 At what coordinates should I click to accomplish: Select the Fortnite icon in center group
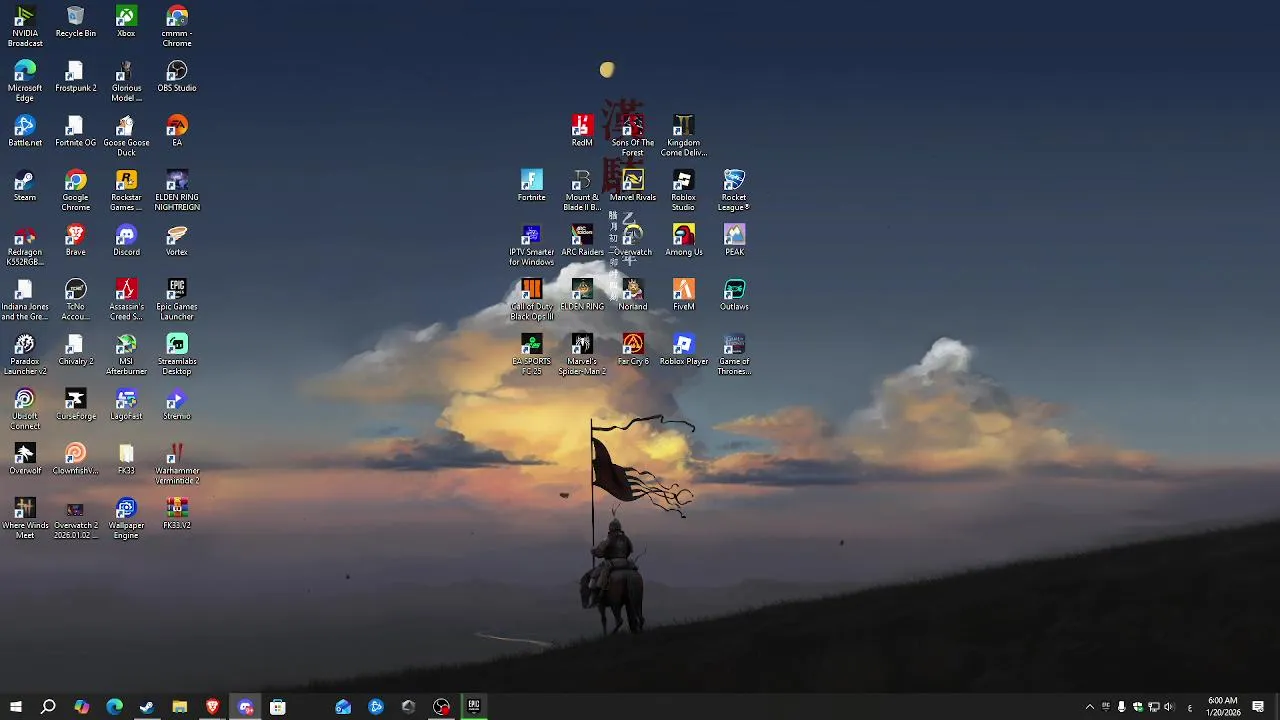tap(532, 187)
